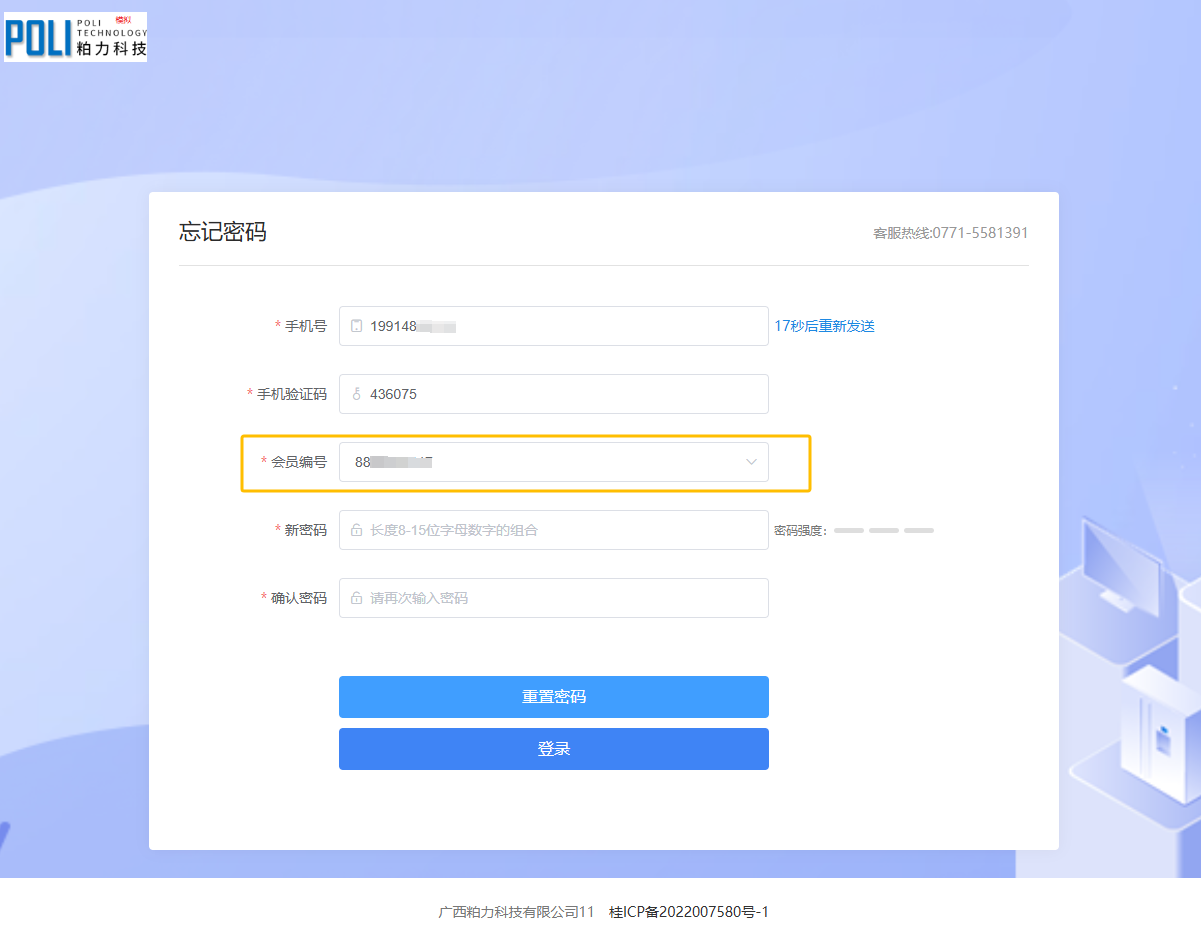Click the 会员编号 label text
The height and width of the screenshot is (947, 1201).
298,462
